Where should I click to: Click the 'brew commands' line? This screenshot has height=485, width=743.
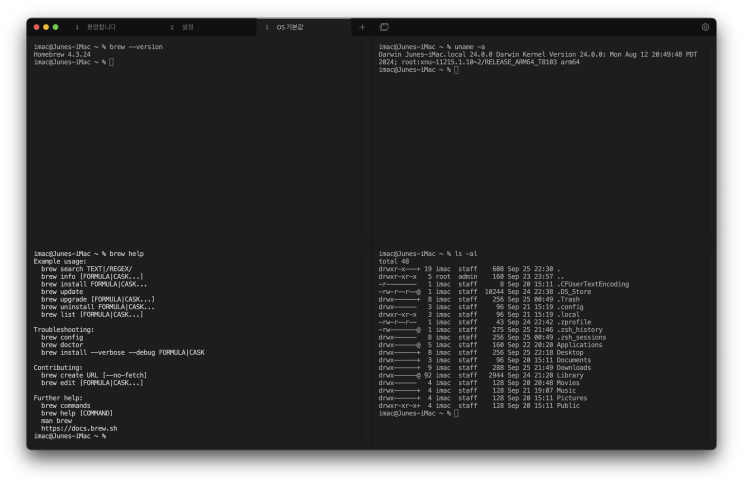pos(66,405)
